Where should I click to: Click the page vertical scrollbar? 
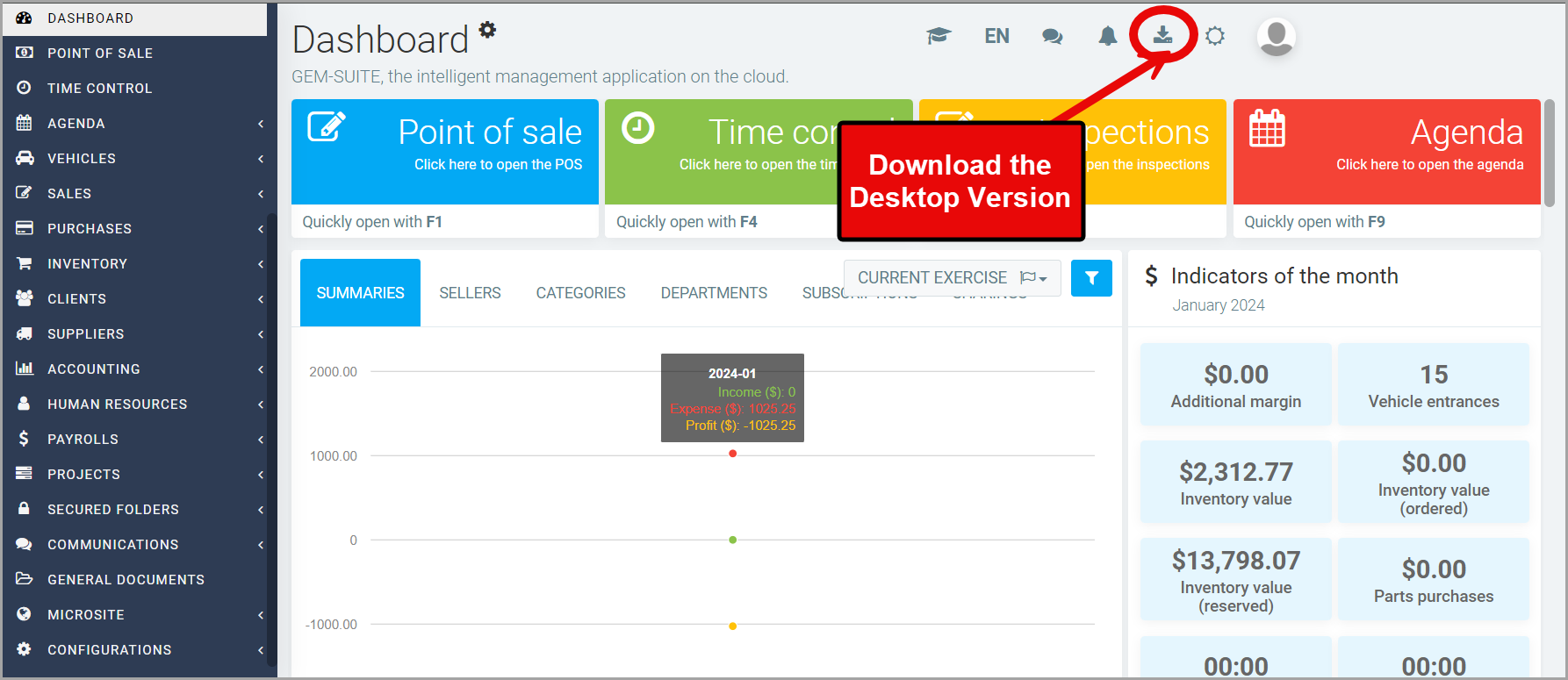pyautogui.click(x=1550, y=154)
